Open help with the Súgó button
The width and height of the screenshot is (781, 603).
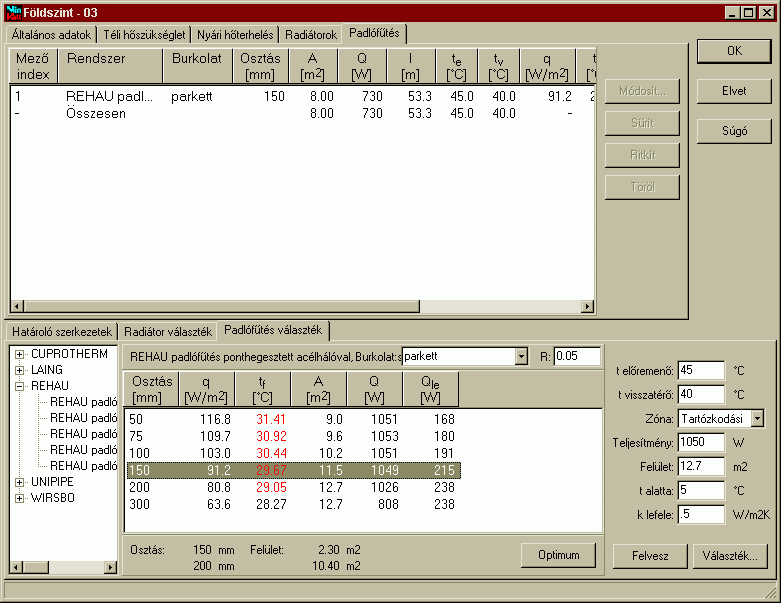pos(734,131)
